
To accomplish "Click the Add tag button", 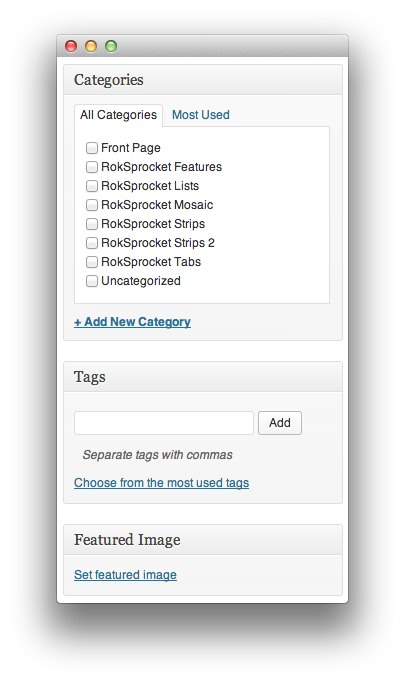I will [280, 423].
